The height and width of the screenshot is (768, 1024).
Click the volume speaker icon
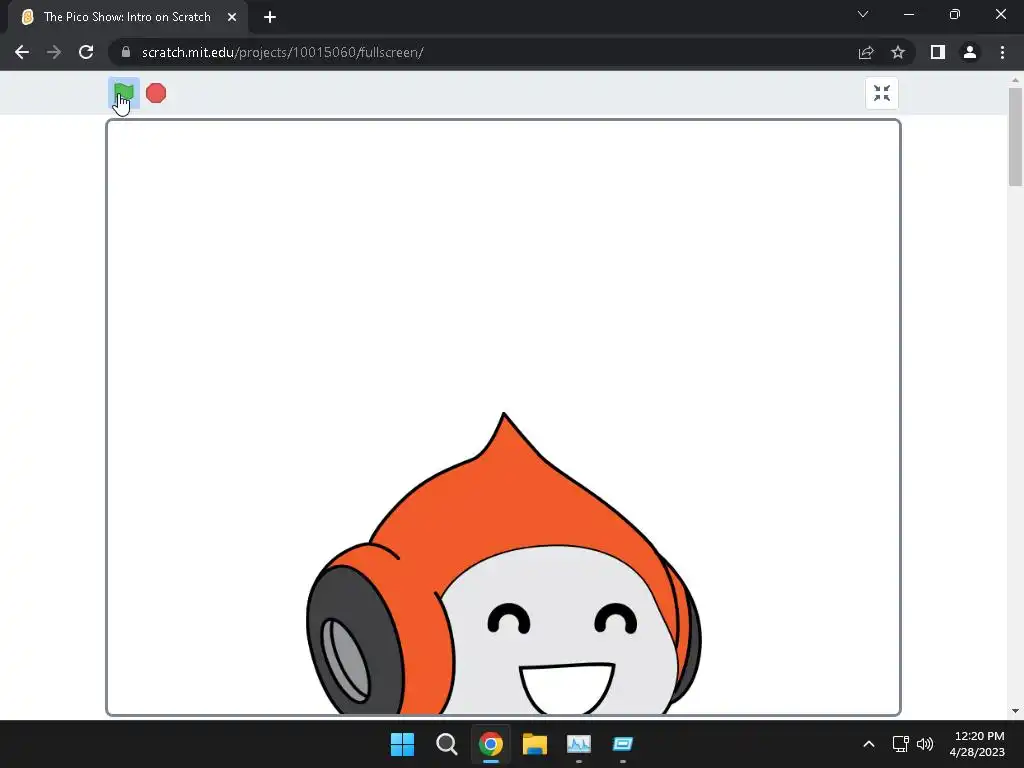pyautogui.click(x=925, y=744)
